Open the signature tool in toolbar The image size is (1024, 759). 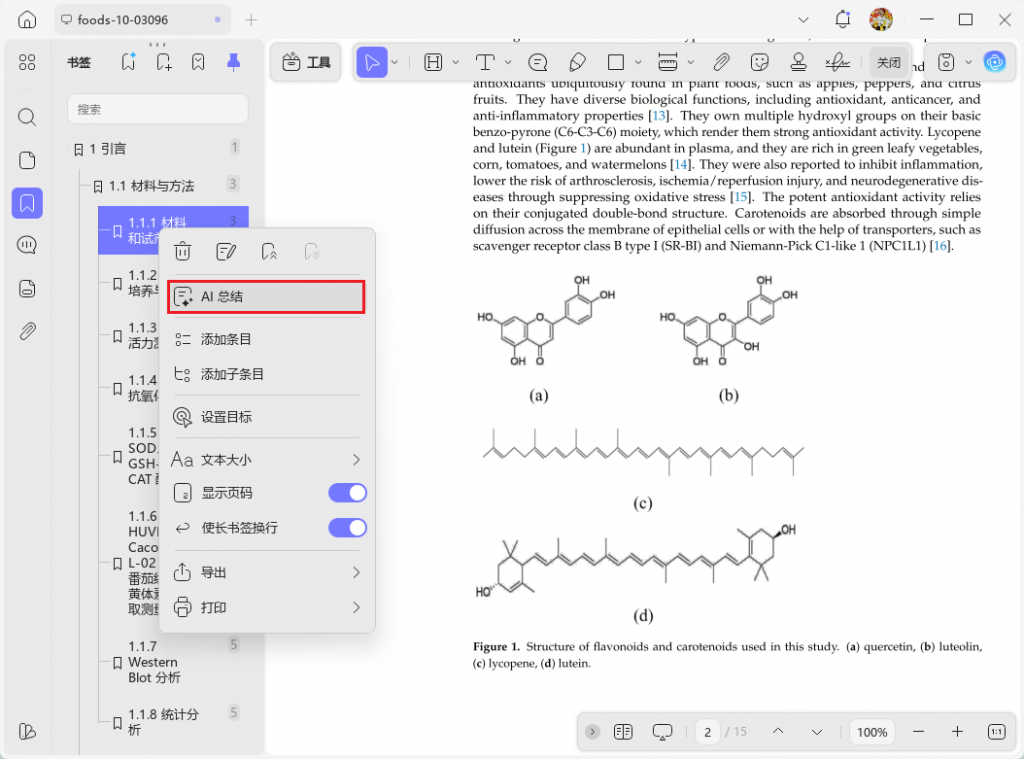click(837, 62)
